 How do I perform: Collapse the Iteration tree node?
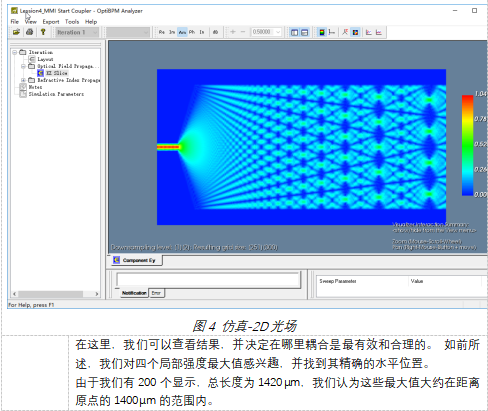click(15, 52)
